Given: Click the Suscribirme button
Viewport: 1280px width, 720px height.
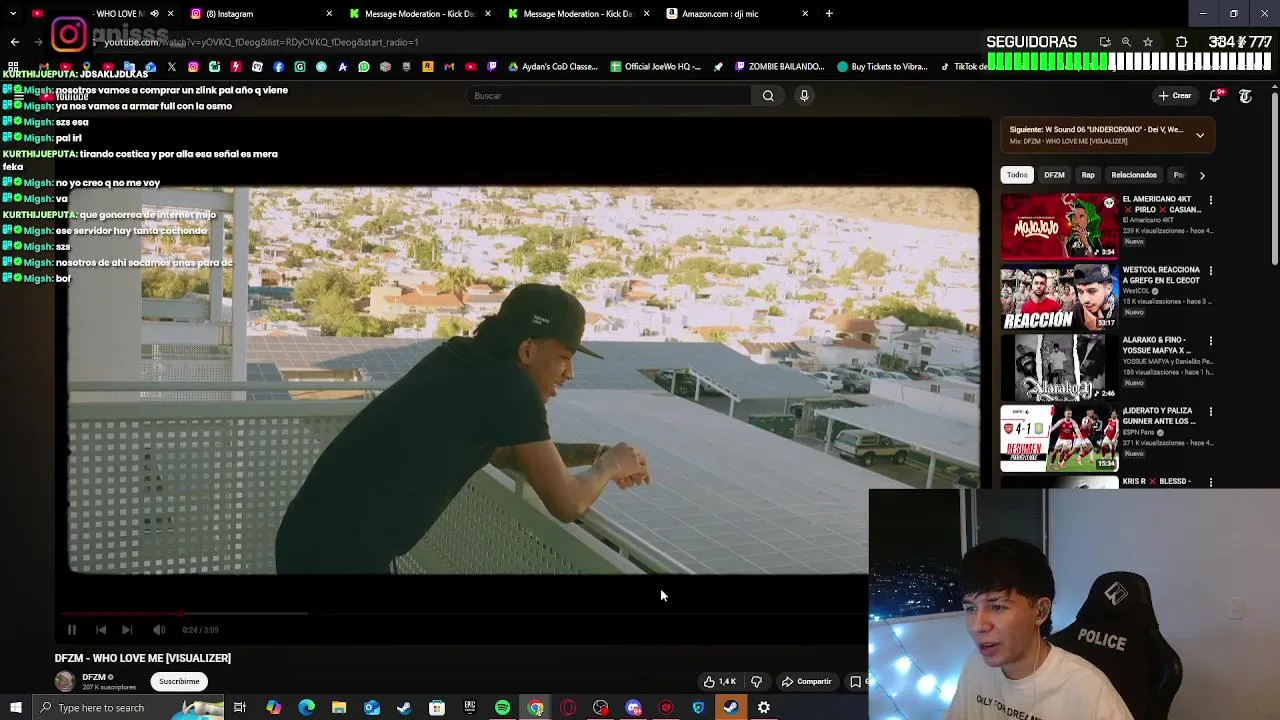Looking at the screenshot, I should click(x=179, y=681).
